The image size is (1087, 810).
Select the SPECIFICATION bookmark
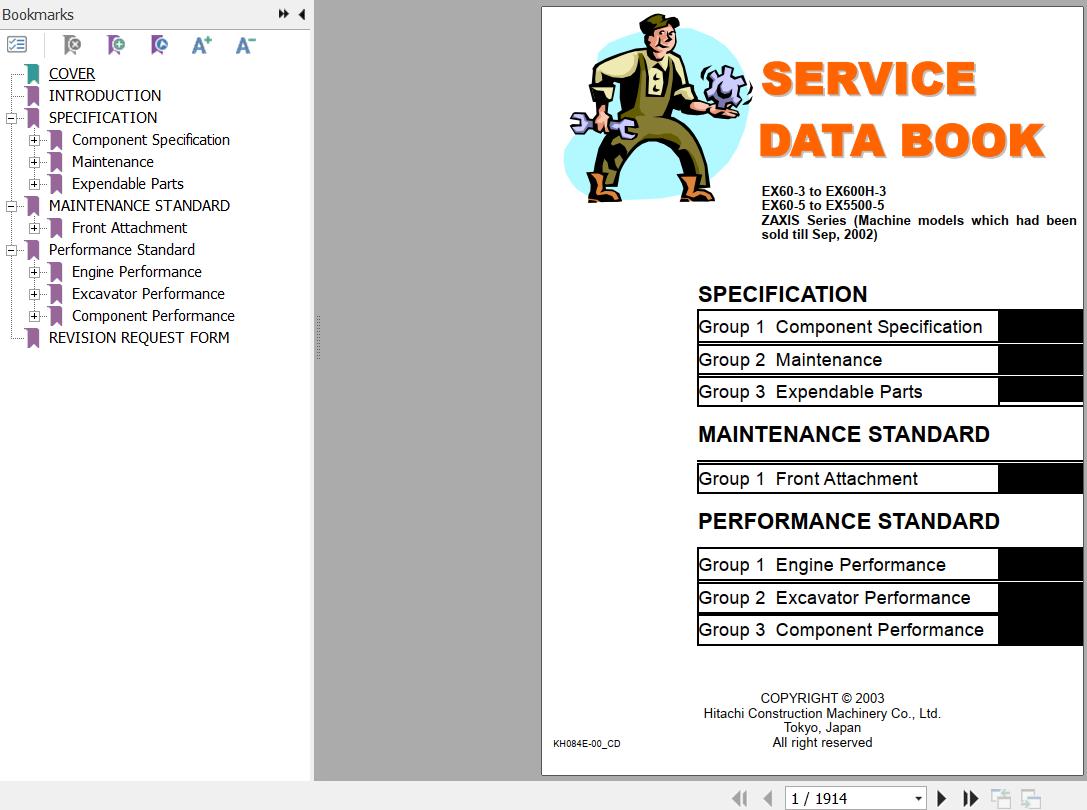[103, 118]
